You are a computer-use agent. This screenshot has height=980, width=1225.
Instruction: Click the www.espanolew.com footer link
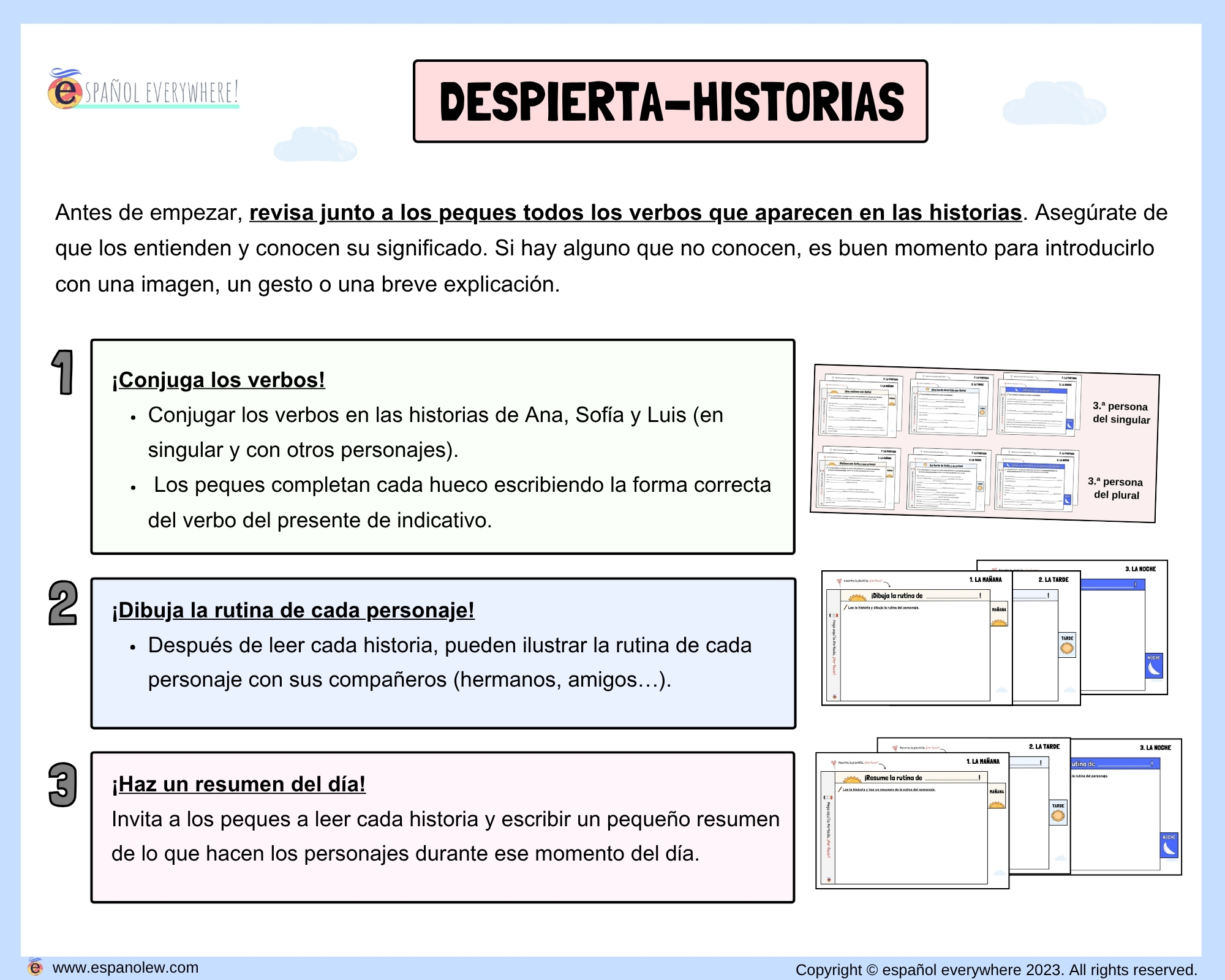pyautogui.click(x=126, y=968)
